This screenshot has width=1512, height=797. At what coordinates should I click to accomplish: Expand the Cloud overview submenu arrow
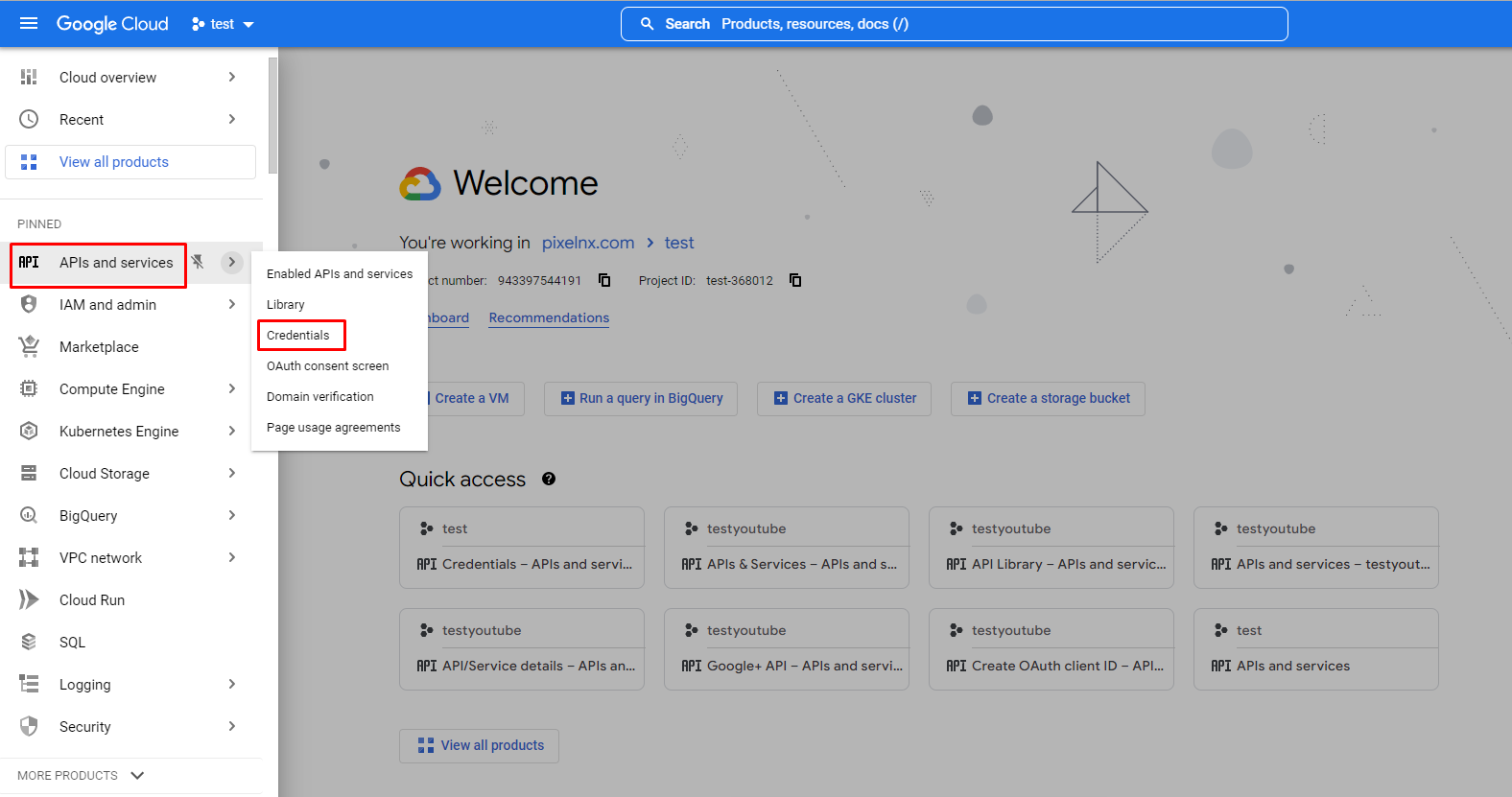[x=231, y=77]
